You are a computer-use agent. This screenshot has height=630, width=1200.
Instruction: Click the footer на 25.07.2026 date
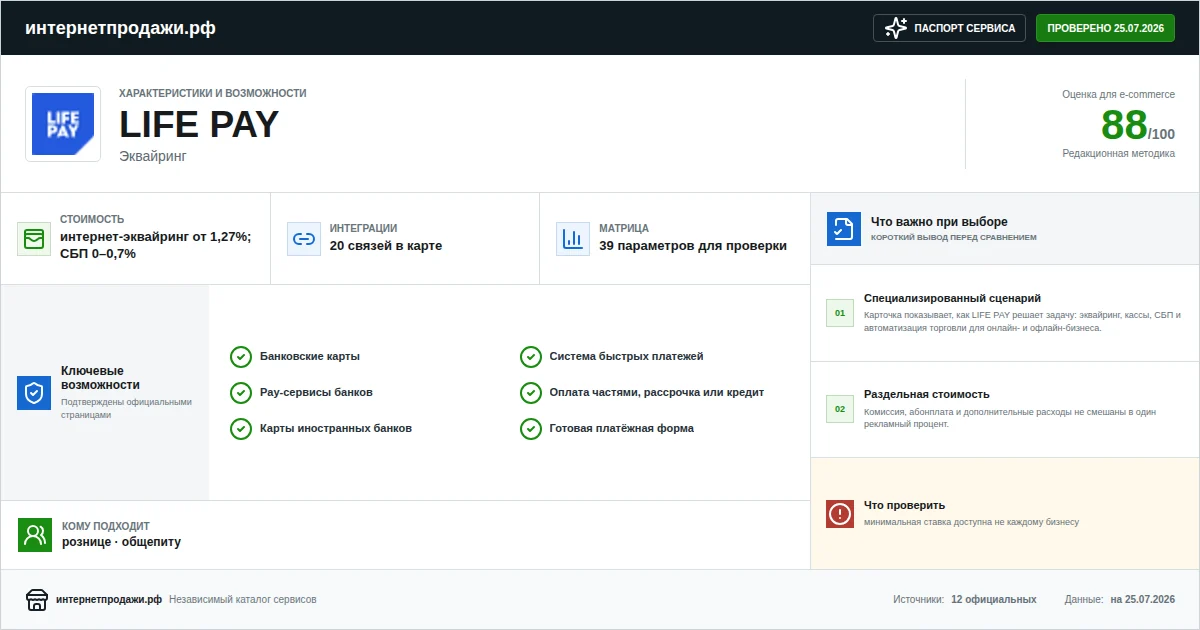coord(1143,600)
